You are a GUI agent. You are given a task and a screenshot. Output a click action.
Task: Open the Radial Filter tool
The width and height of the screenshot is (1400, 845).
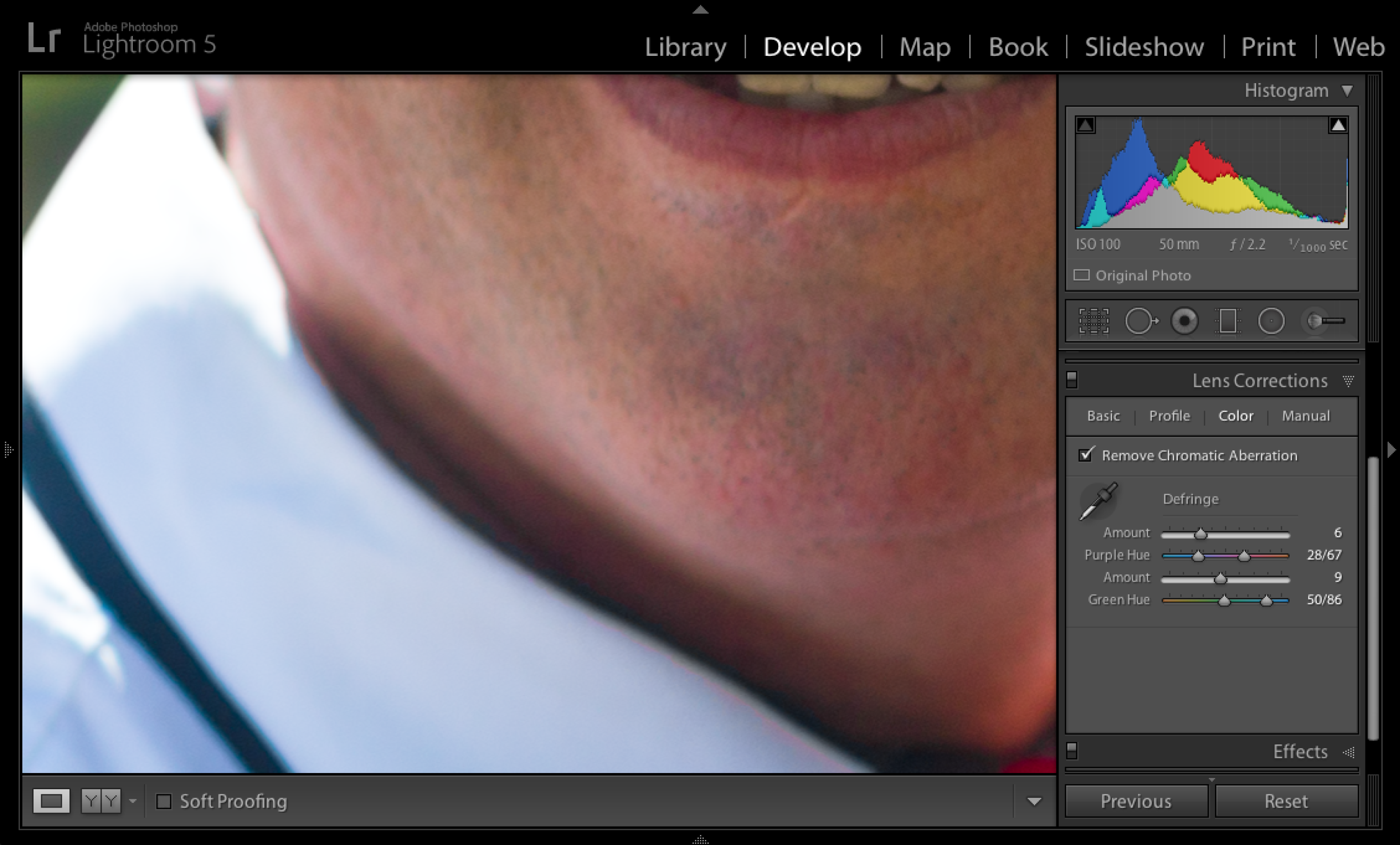1273,321
